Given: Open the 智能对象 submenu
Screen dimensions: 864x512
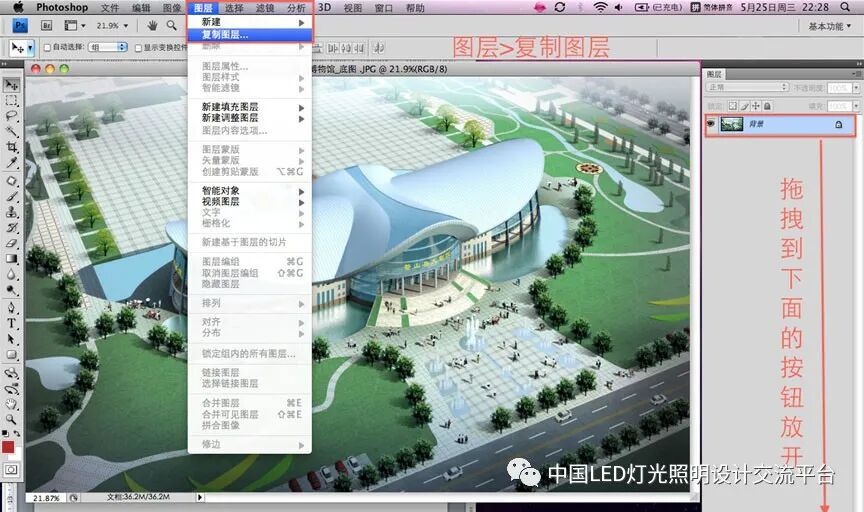Looking at the screenshot, I should pos(250,191).
